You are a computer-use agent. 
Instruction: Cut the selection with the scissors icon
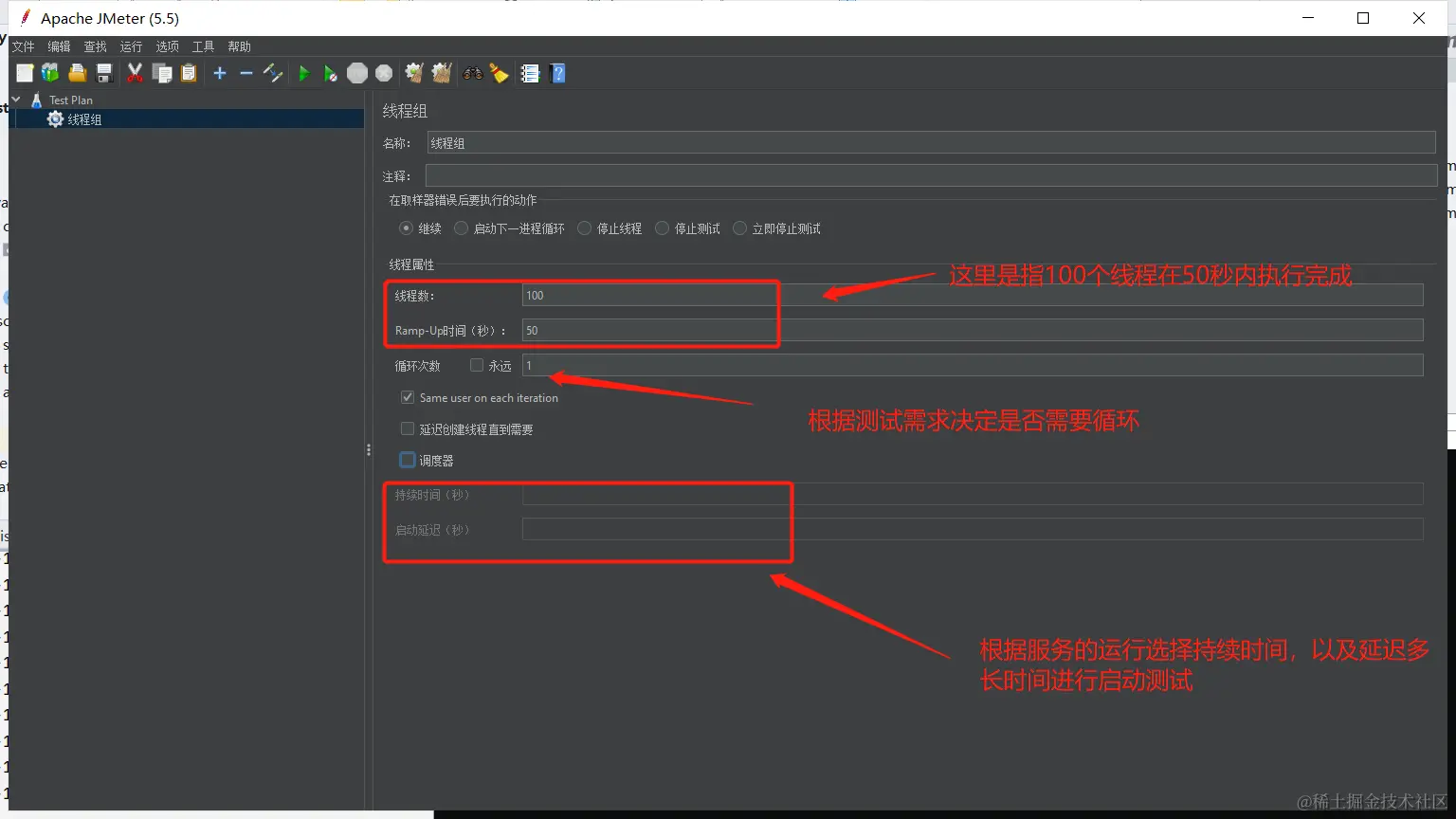click(x=135, y=73)
